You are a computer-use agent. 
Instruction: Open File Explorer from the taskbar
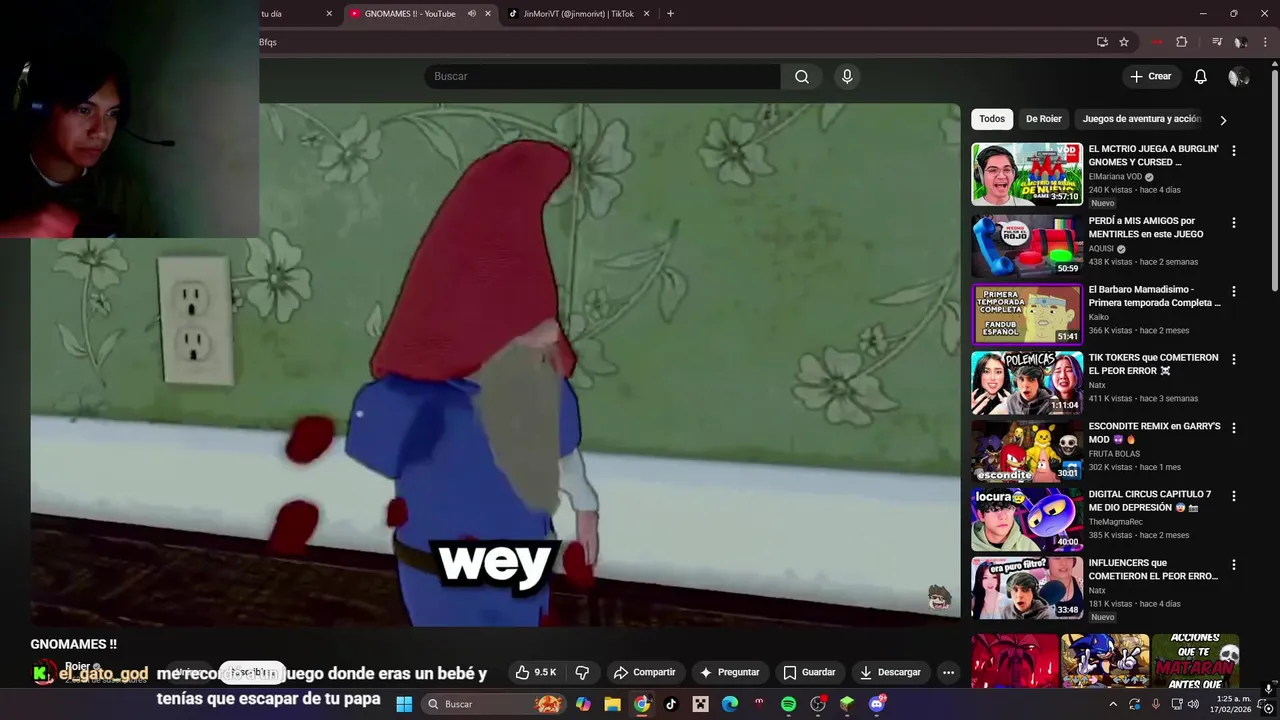point(612,704)
